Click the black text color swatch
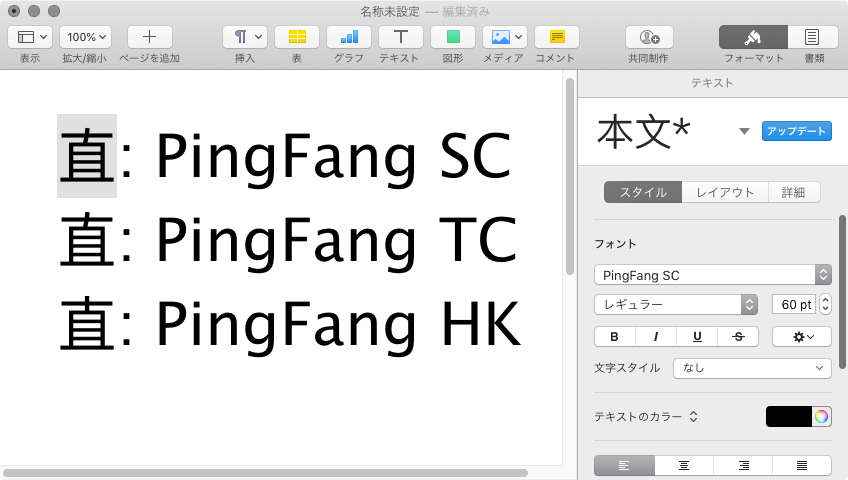Screen dimensions: 848x480 tap(789, 417)
